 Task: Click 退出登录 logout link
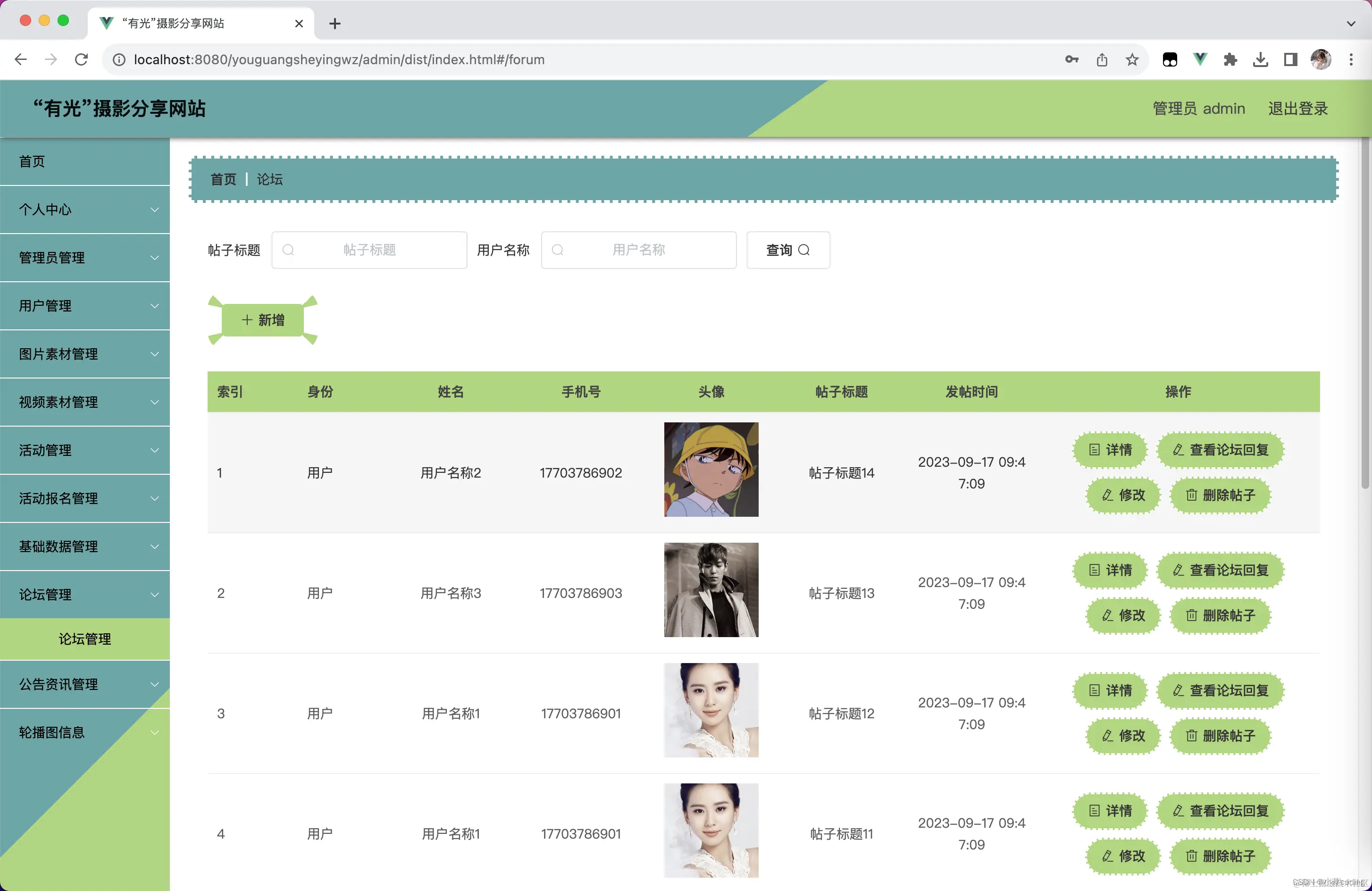1297,109
